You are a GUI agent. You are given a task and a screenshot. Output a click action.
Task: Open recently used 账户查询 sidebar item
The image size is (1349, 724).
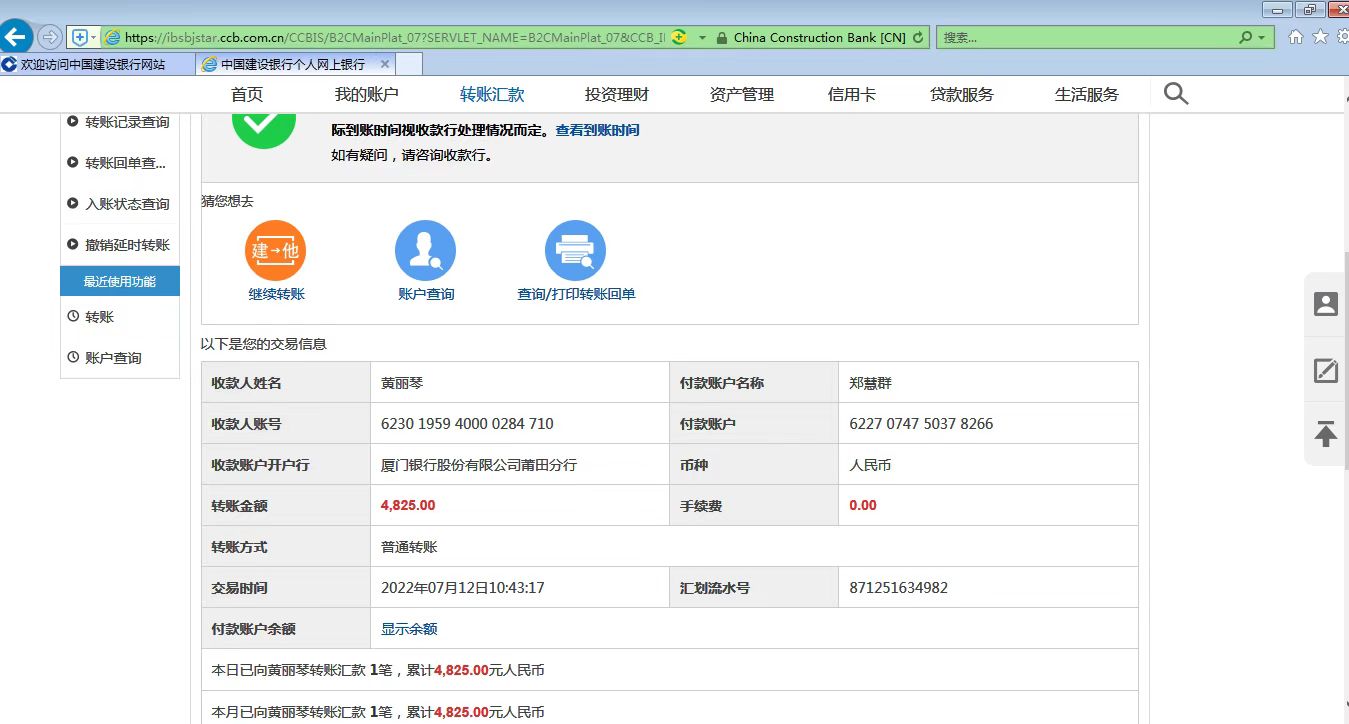tap(113, 358)
